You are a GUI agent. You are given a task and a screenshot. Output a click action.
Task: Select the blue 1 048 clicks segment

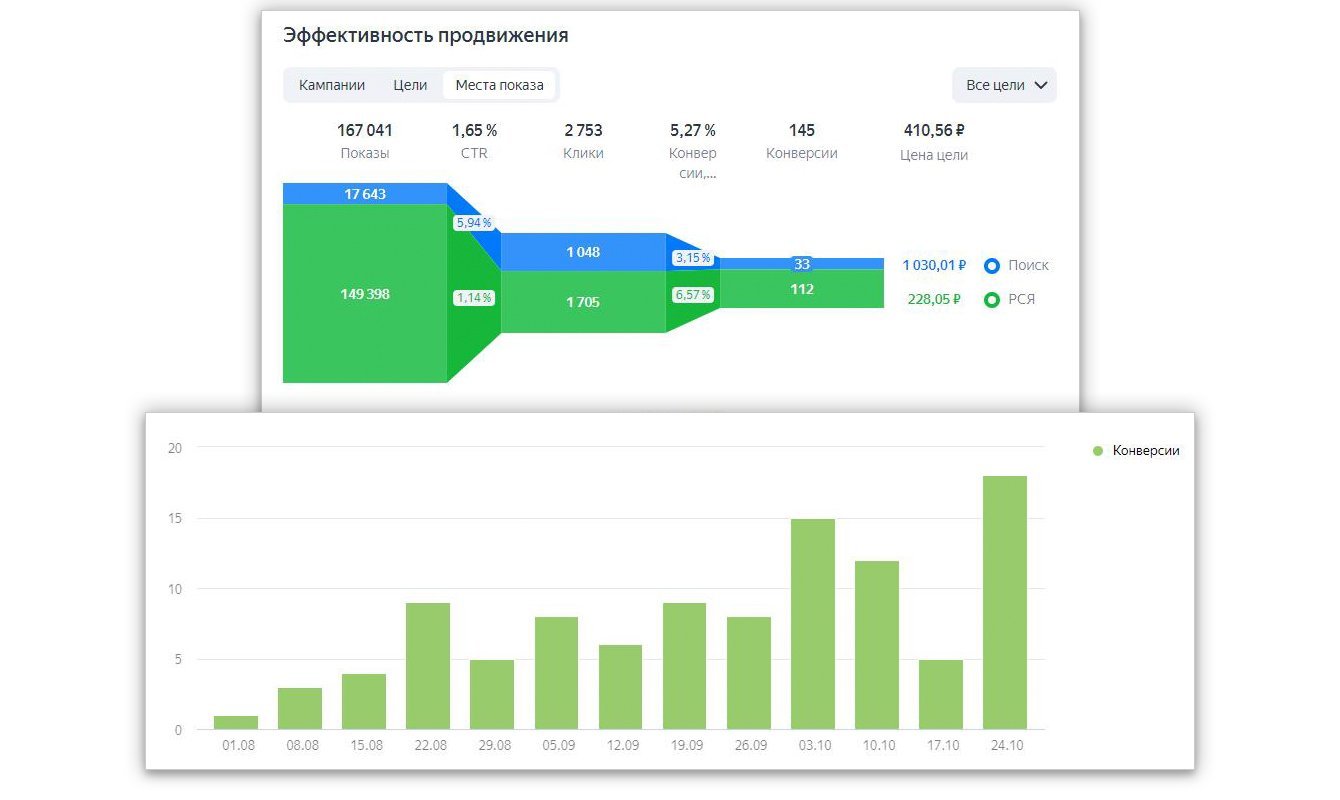click(x=583, y=252)
